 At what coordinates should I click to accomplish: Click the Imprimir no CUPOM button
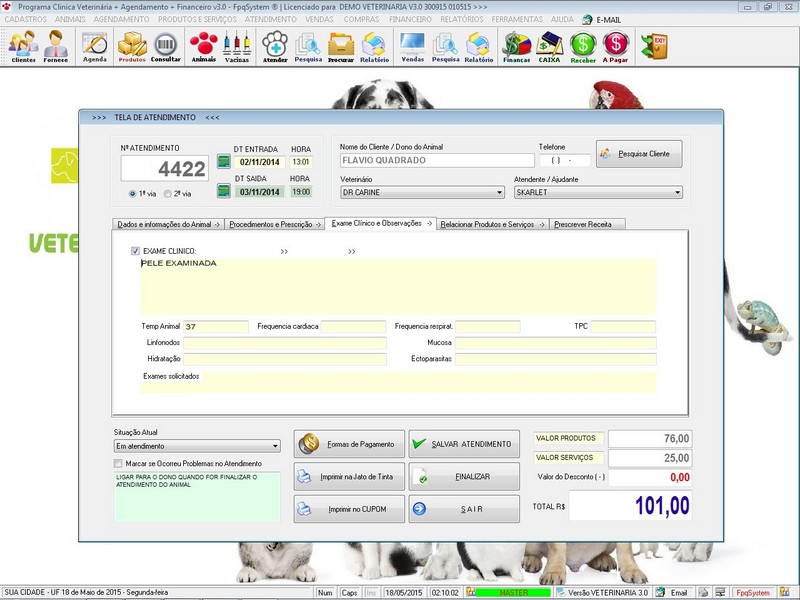349,509
